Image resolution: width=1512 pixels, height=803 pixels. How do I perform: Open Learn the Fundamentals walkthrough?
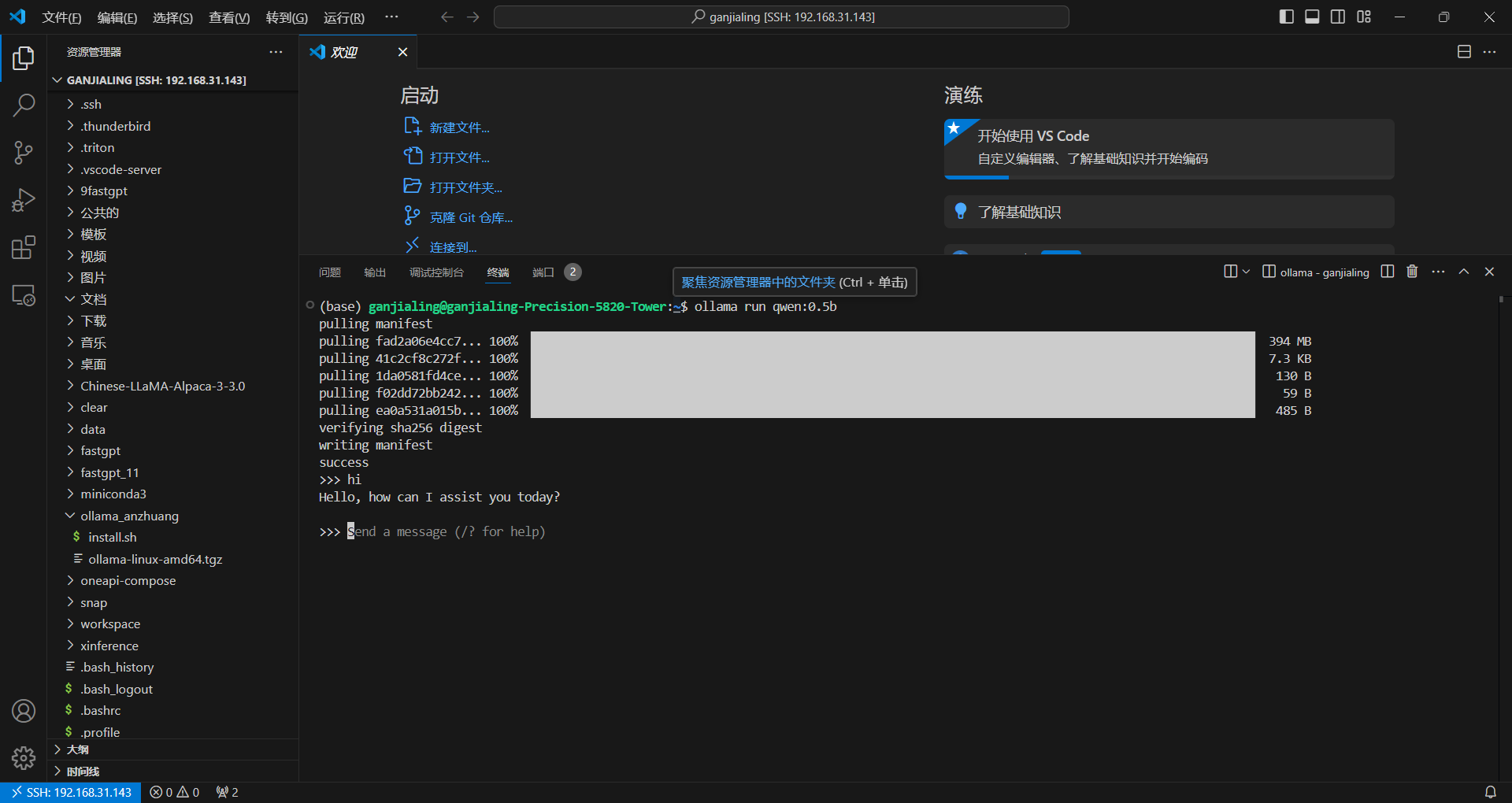point(1169,212)
